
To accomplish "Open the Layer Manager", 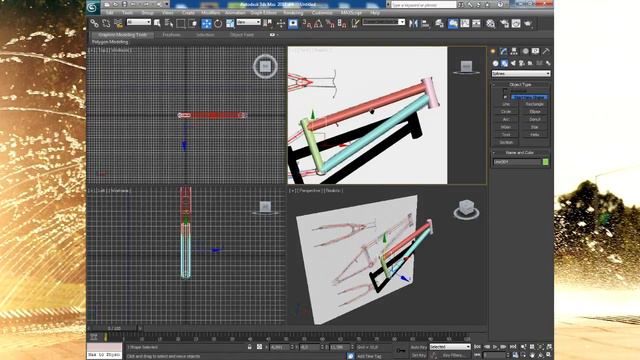I will coord(439,23).
